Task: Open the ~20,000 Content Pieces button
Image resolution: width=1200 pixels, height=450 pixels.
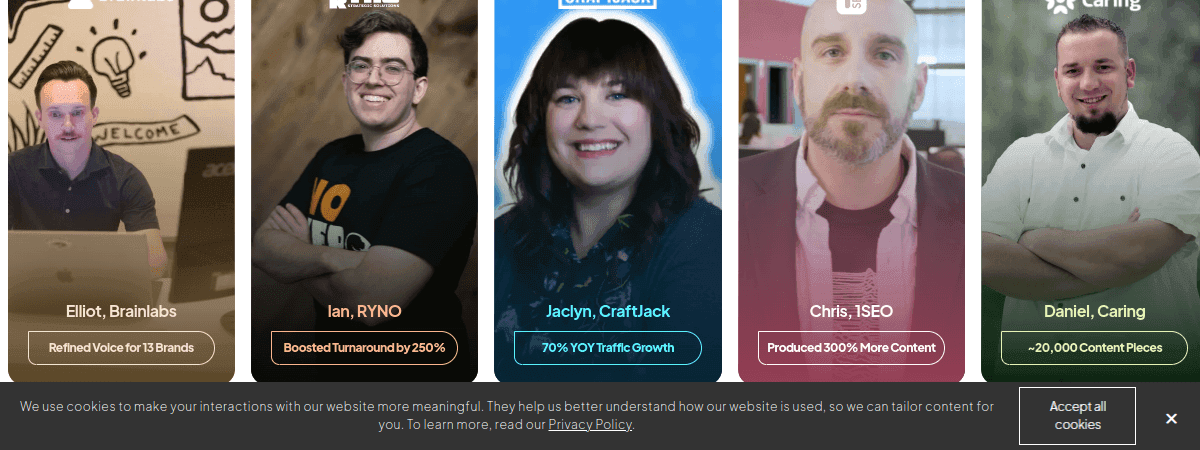Action: 1094,348
